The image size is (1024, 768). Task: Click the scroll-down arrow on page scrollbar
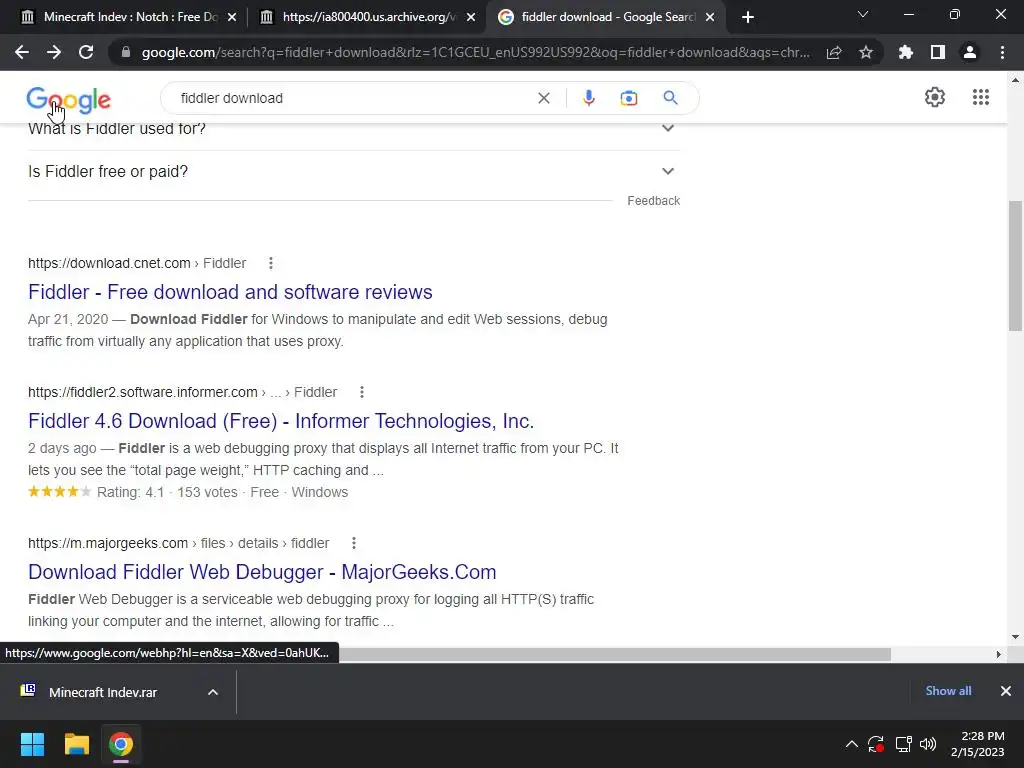pyautogui.click(x=1015, y=637)
